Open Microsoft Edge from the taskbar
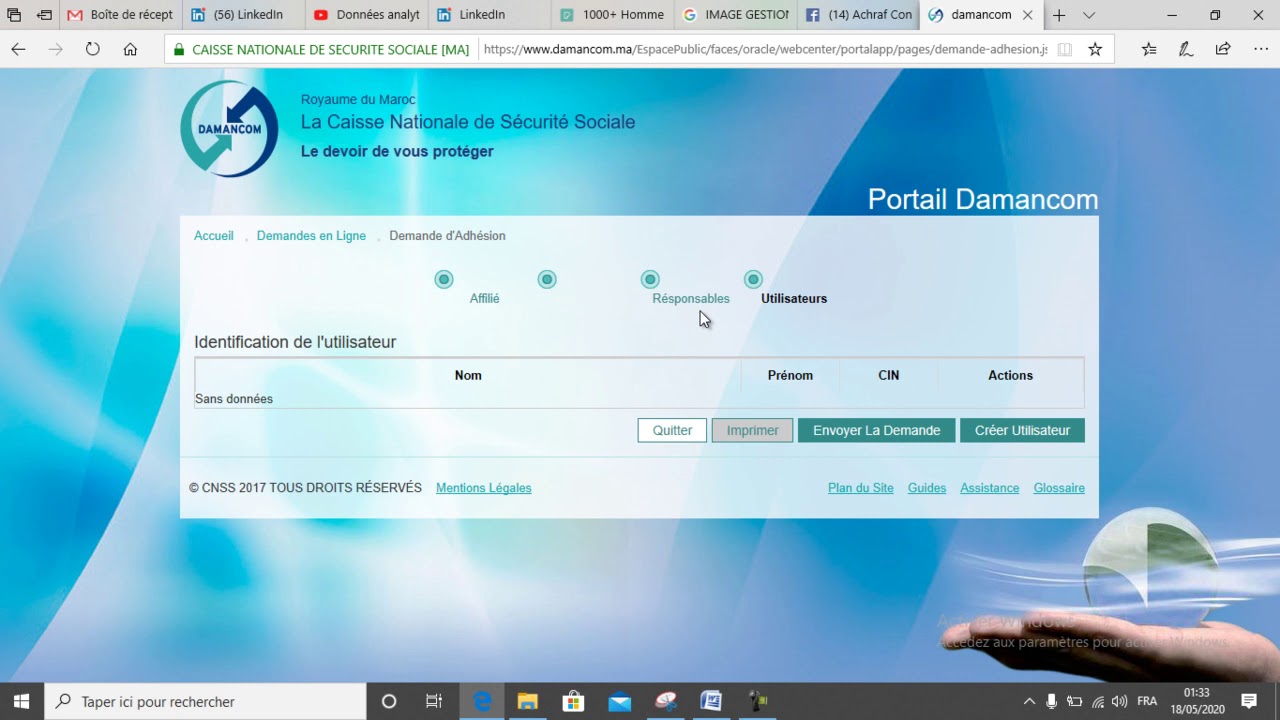The height and width of the screenshot is (720, 1280). [482, 701]
